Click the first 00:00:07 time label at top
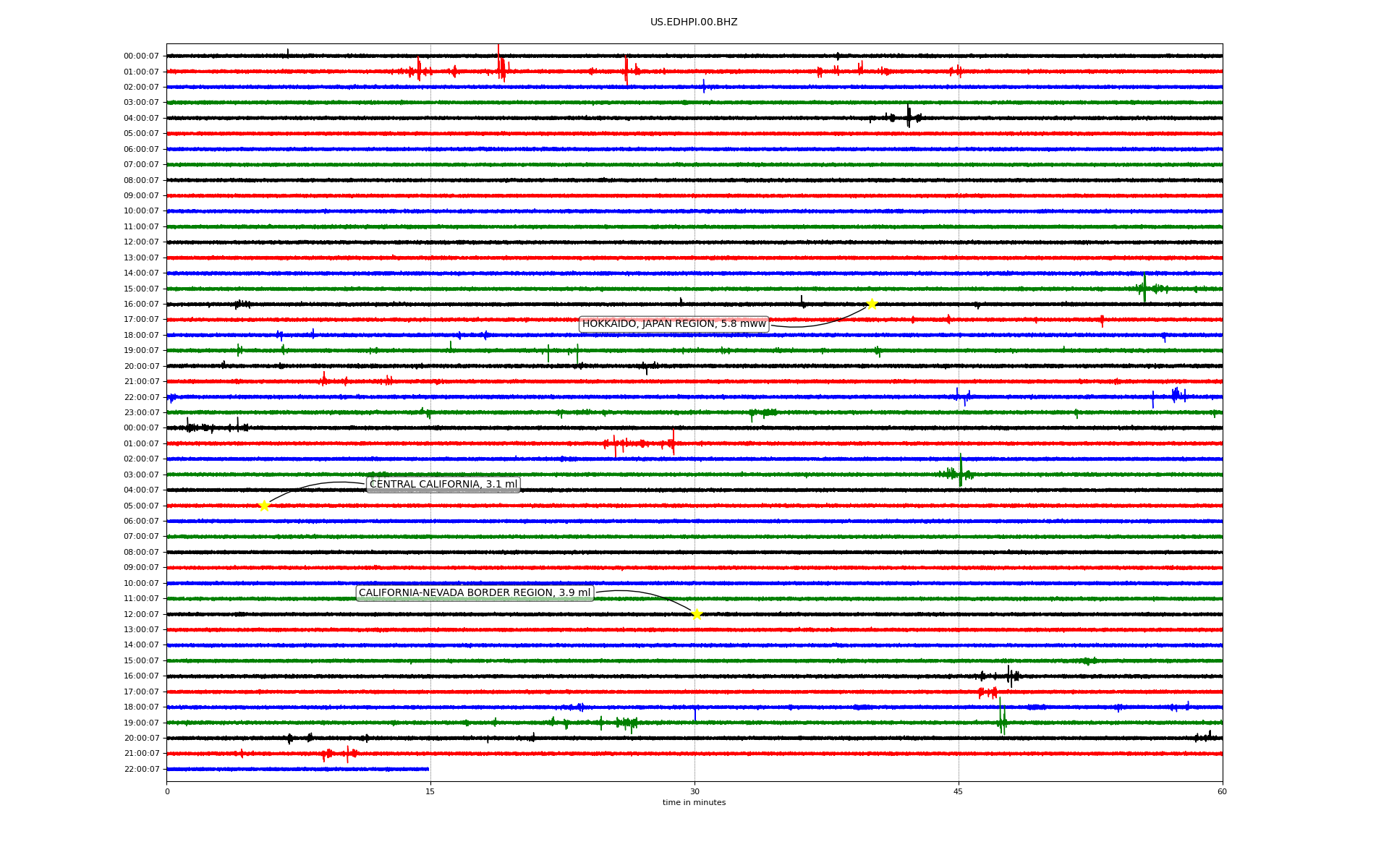1389x868 pixels. (141, 56)
